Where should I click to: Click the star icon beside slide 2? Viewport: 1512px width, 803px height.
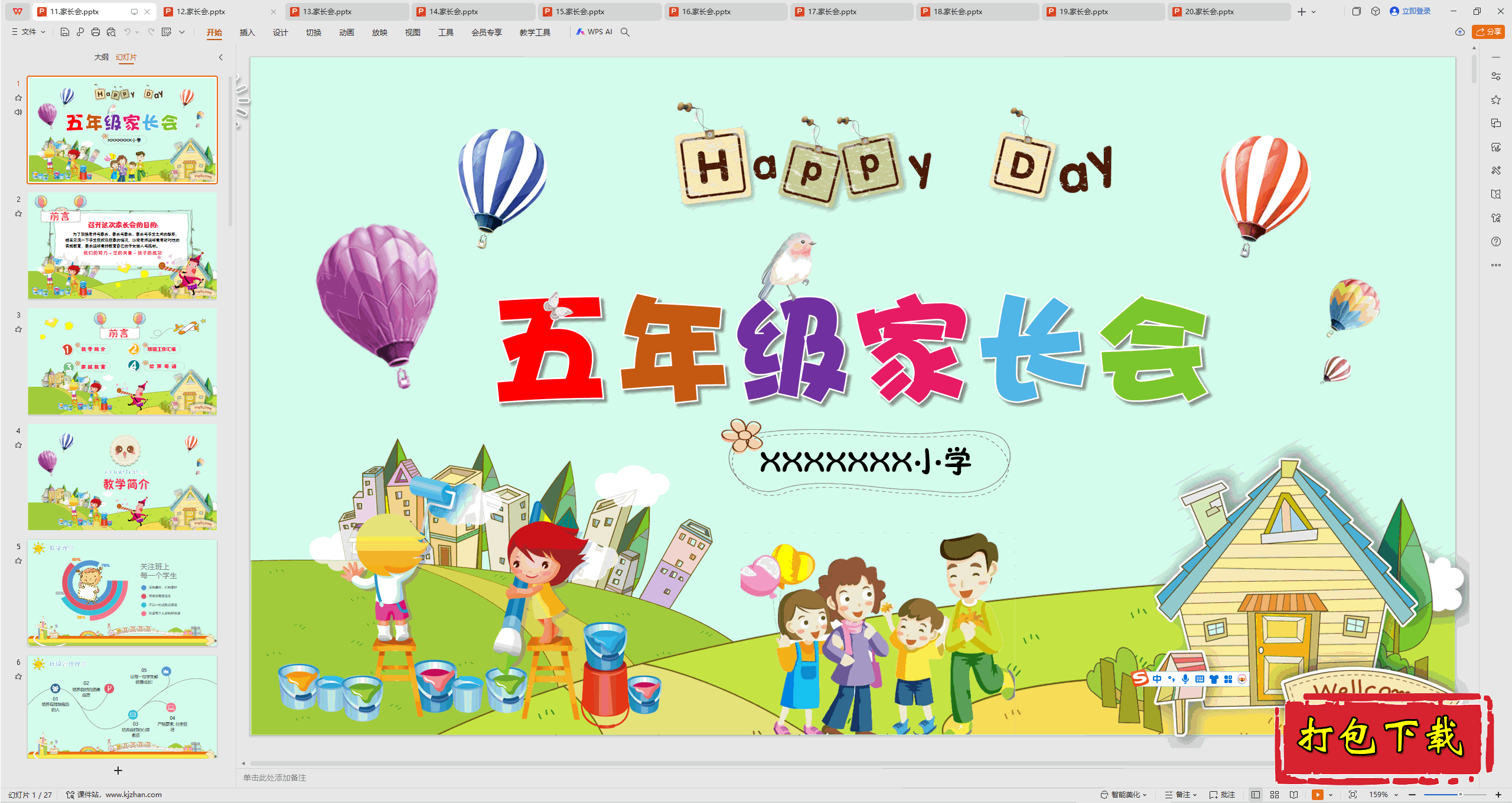click(x=18, y=214)
